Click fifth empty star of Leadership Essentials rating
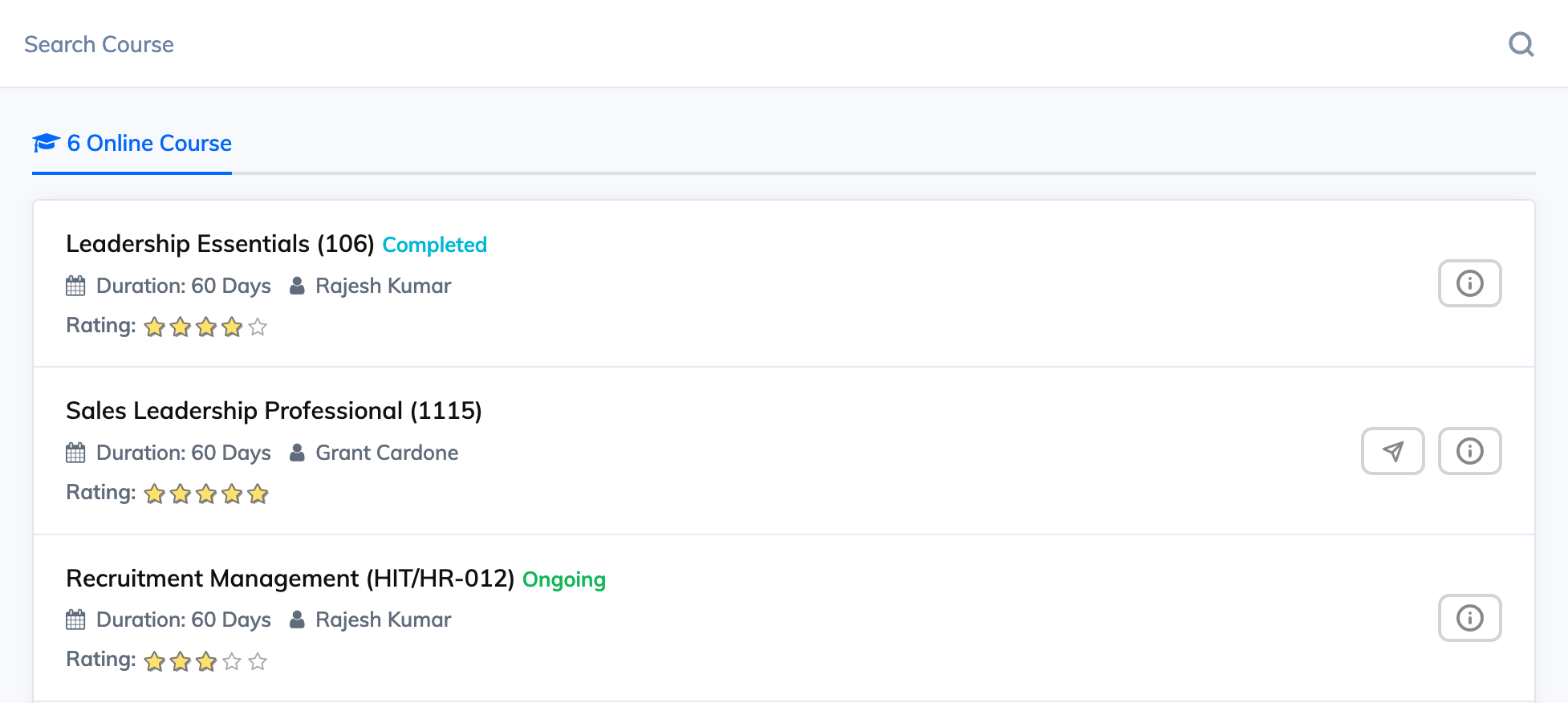The width and height of the screenshot is (1568, 703). [258, 327]
